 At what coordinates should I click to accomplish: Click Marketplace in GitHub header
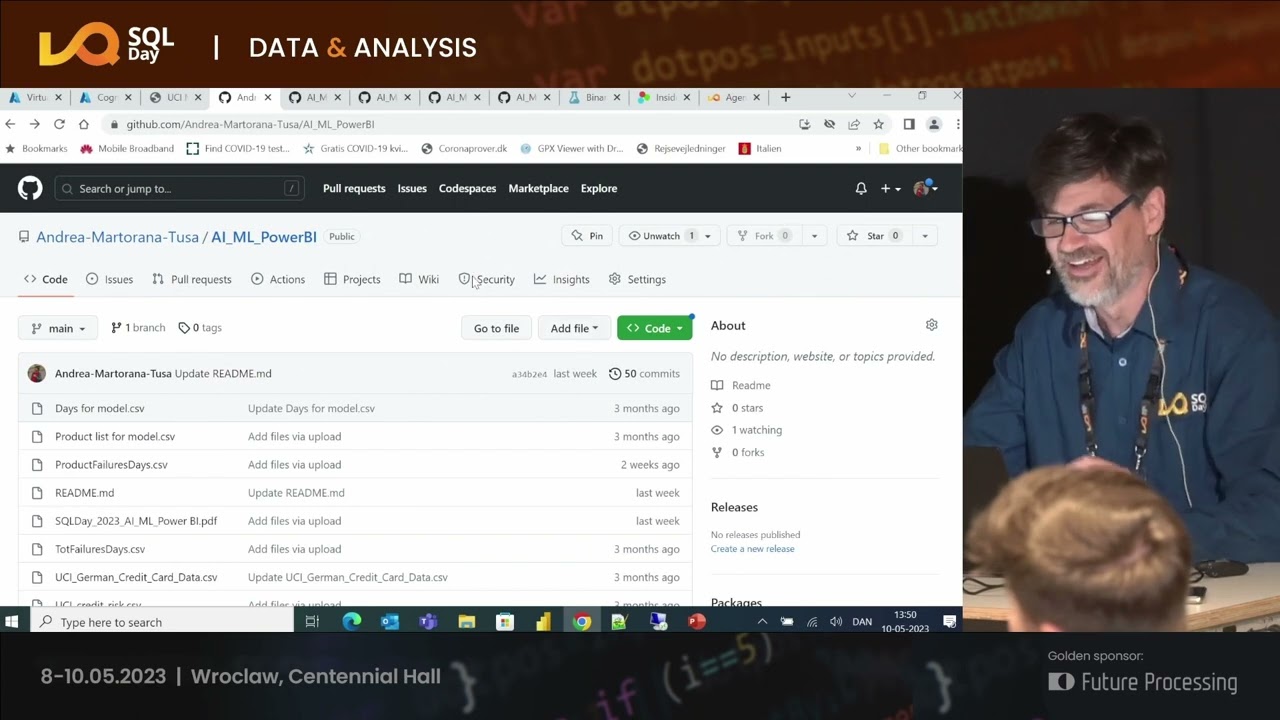point(538,188)
